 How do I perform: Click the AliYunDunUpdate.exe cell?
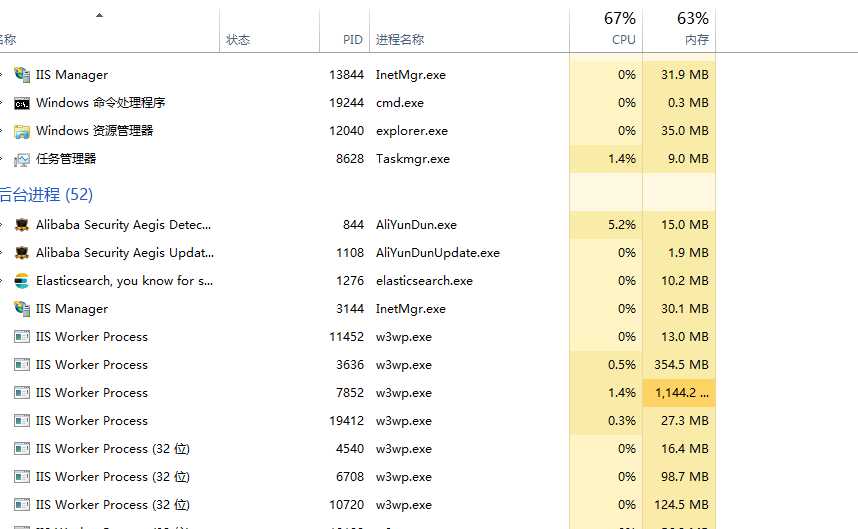pos(438,253)
